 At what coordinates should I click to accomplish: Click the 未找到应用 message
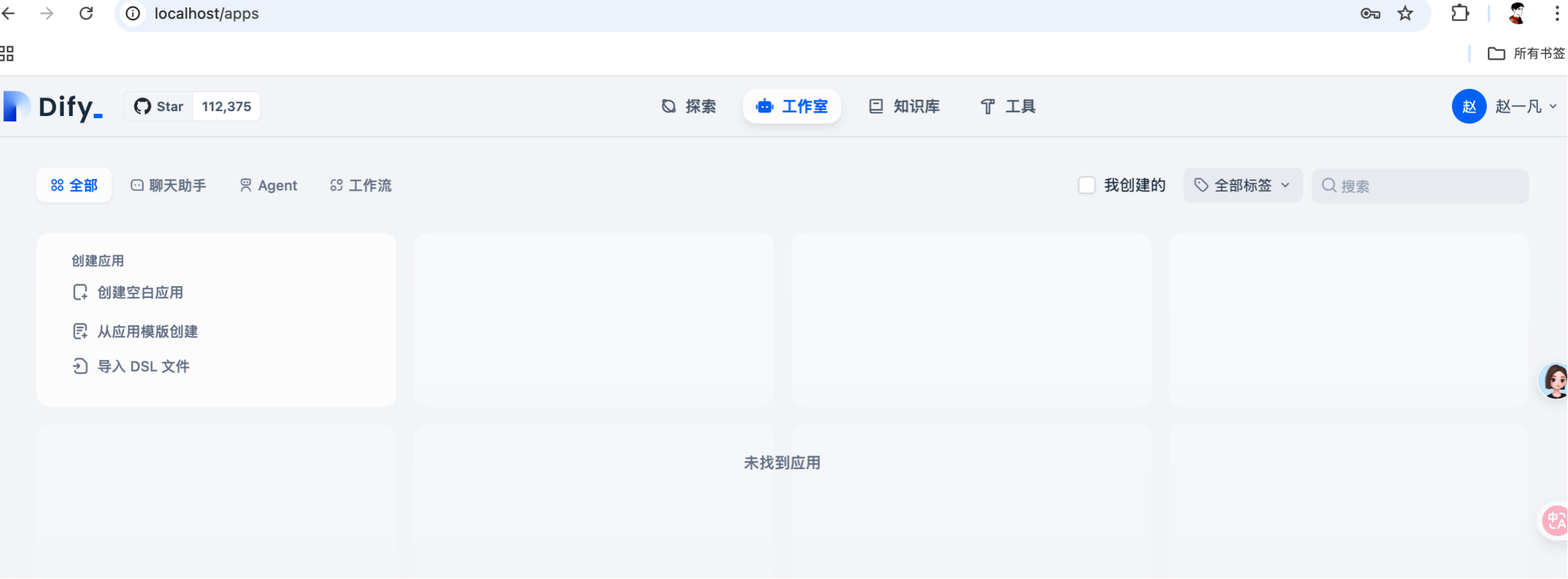[x=782, y=462]
